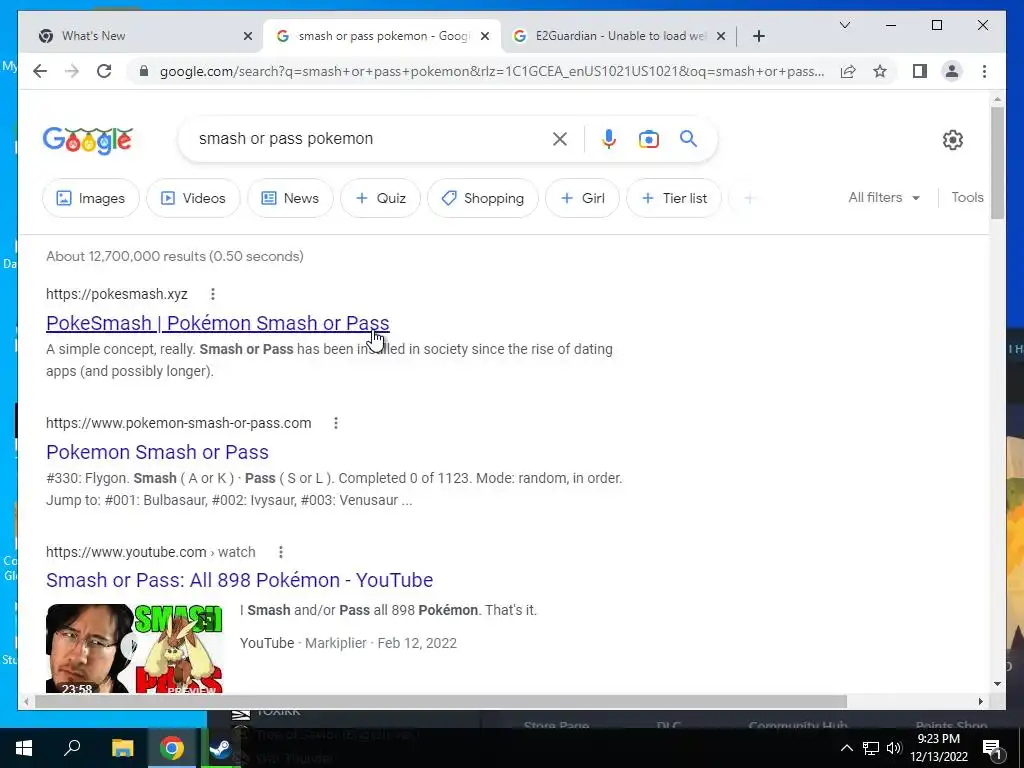Open Windows taskbar search

(x=72, y=747)
